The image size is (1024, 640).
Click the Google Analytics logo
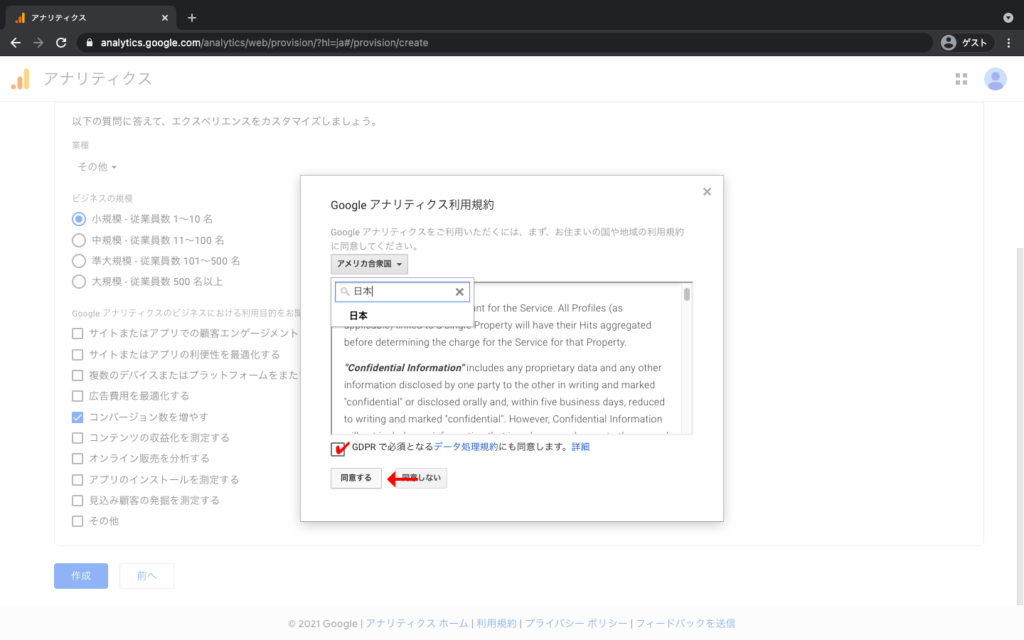pos(20,79)
